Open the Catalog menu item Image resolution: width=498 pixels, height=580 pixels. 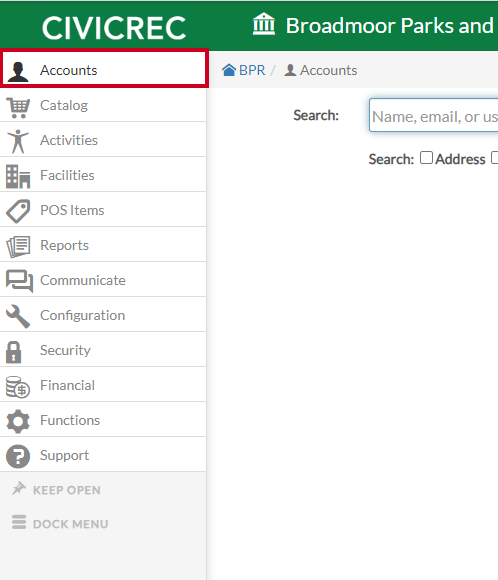103,105
